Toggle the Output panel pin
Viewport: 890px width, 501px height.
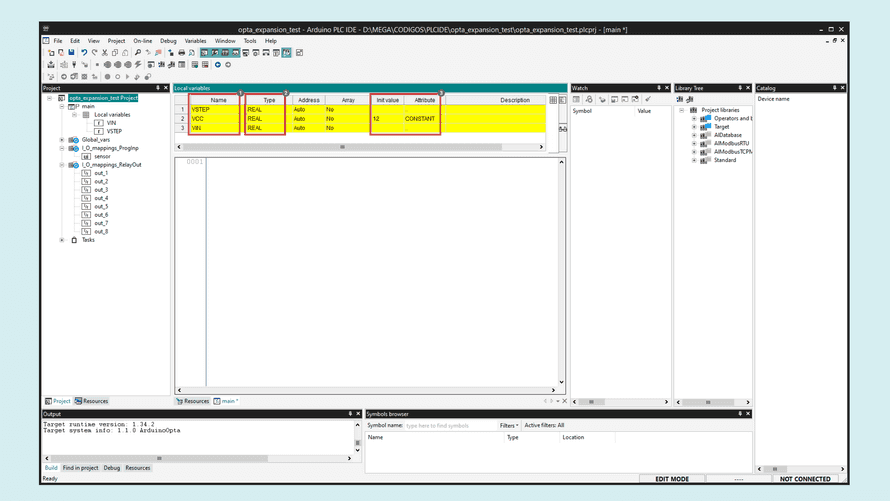[350, 414]
